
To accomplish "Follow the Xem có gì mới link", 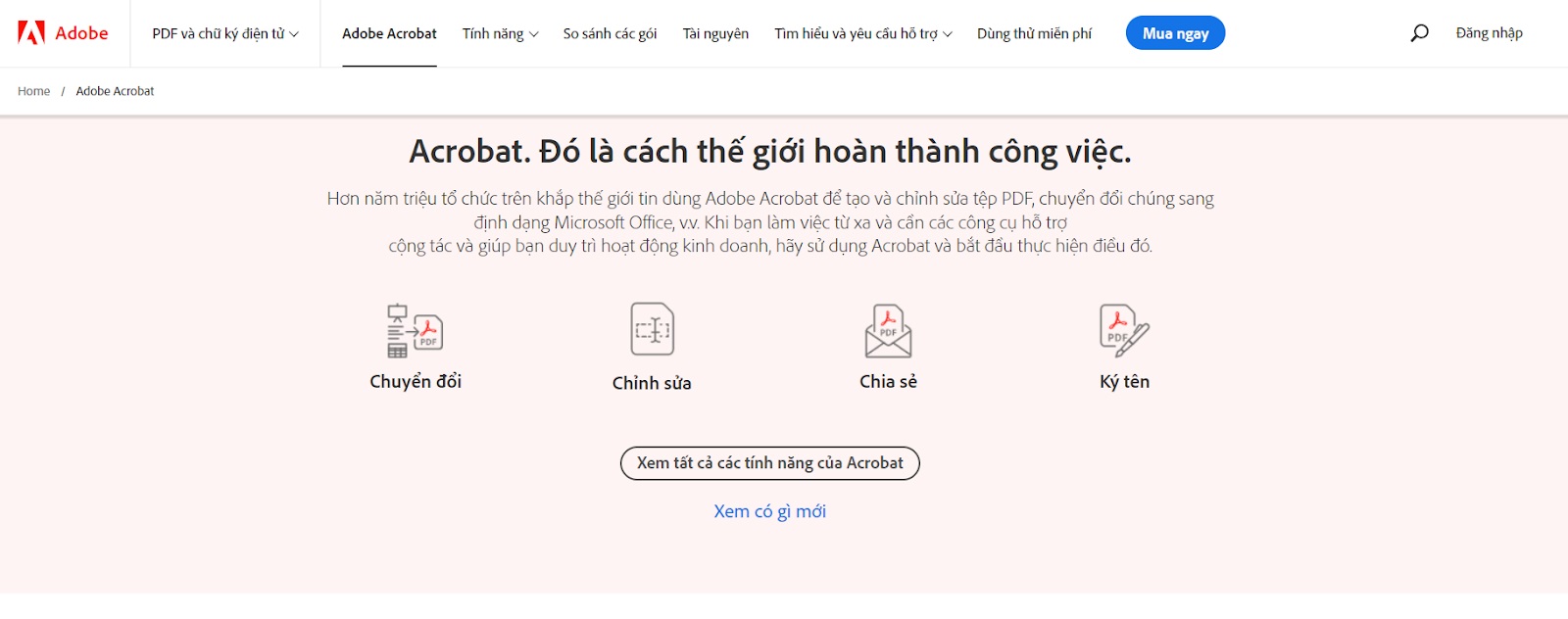I will tap(770, 511).
